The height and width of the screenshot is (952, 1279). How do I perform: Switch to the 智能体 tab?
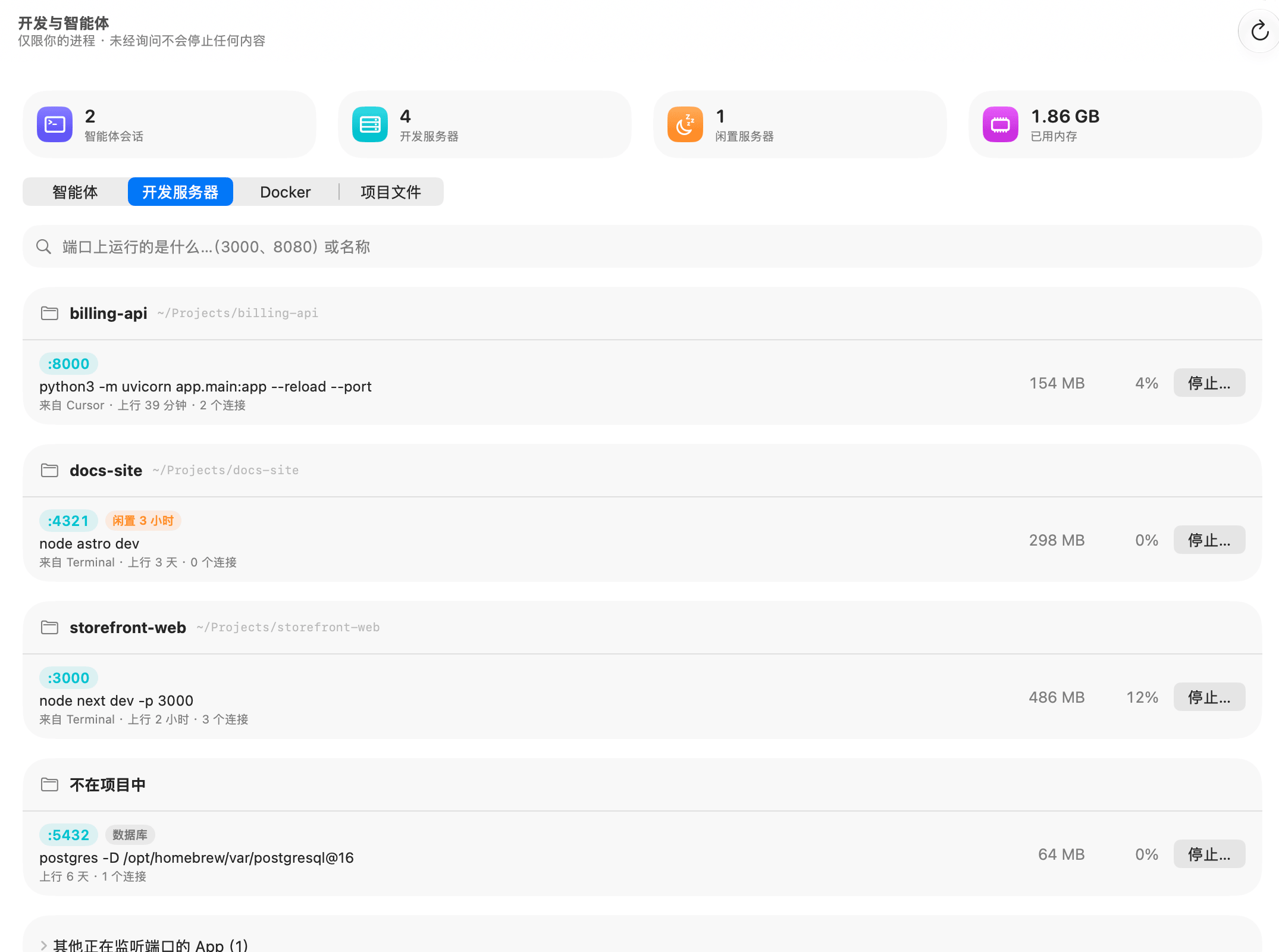pos(75,192)
